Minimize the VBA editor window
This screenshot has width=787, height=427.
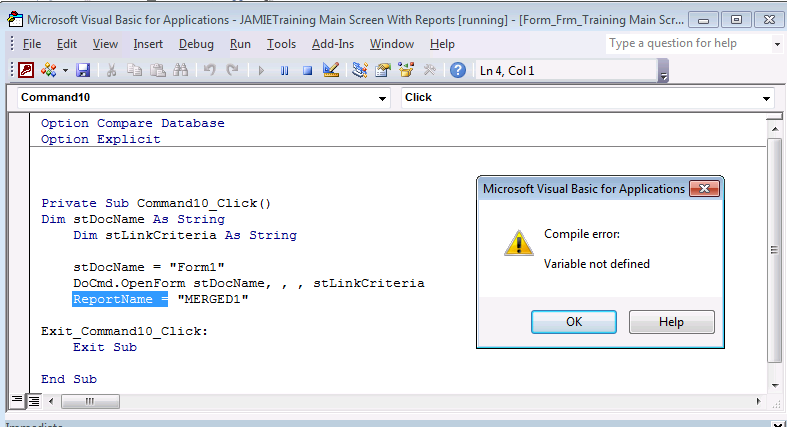(x=703, y=20)
